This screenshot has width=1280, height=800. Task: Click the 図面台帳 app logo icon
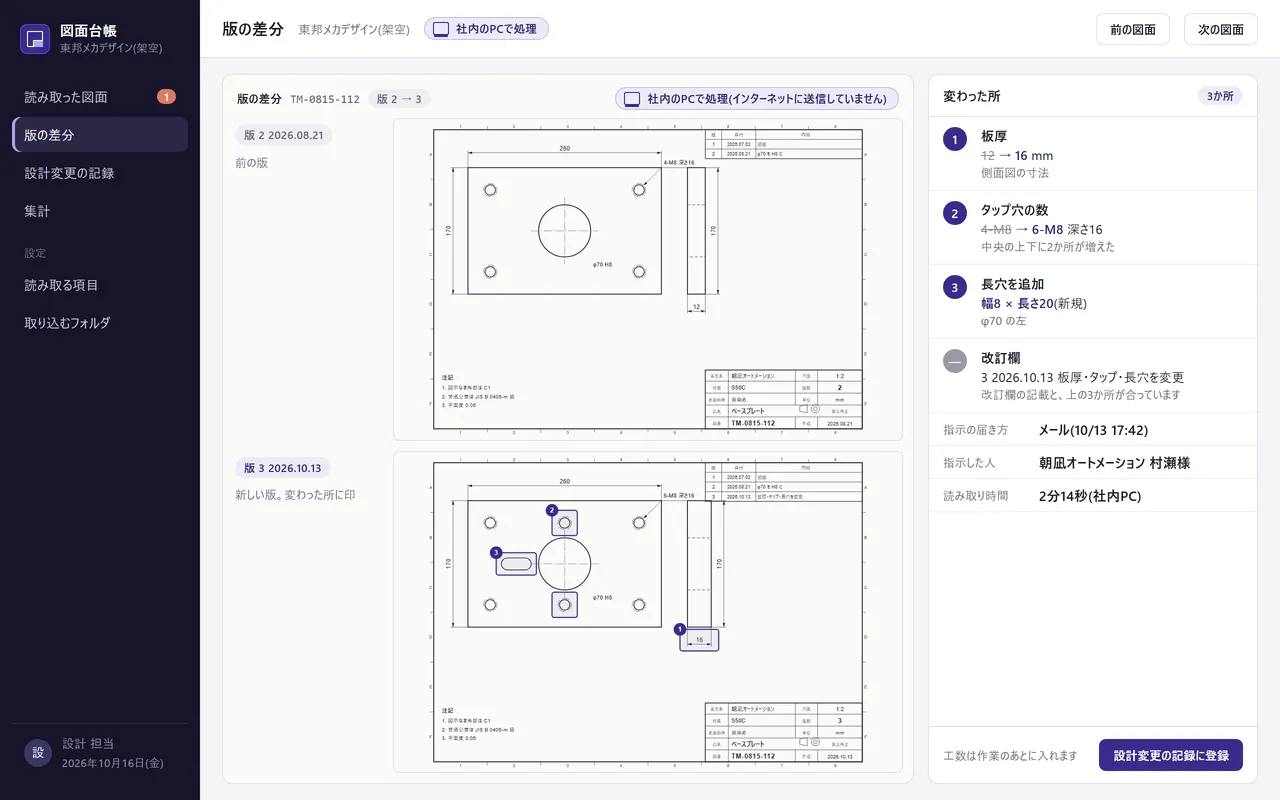point(35,39)
